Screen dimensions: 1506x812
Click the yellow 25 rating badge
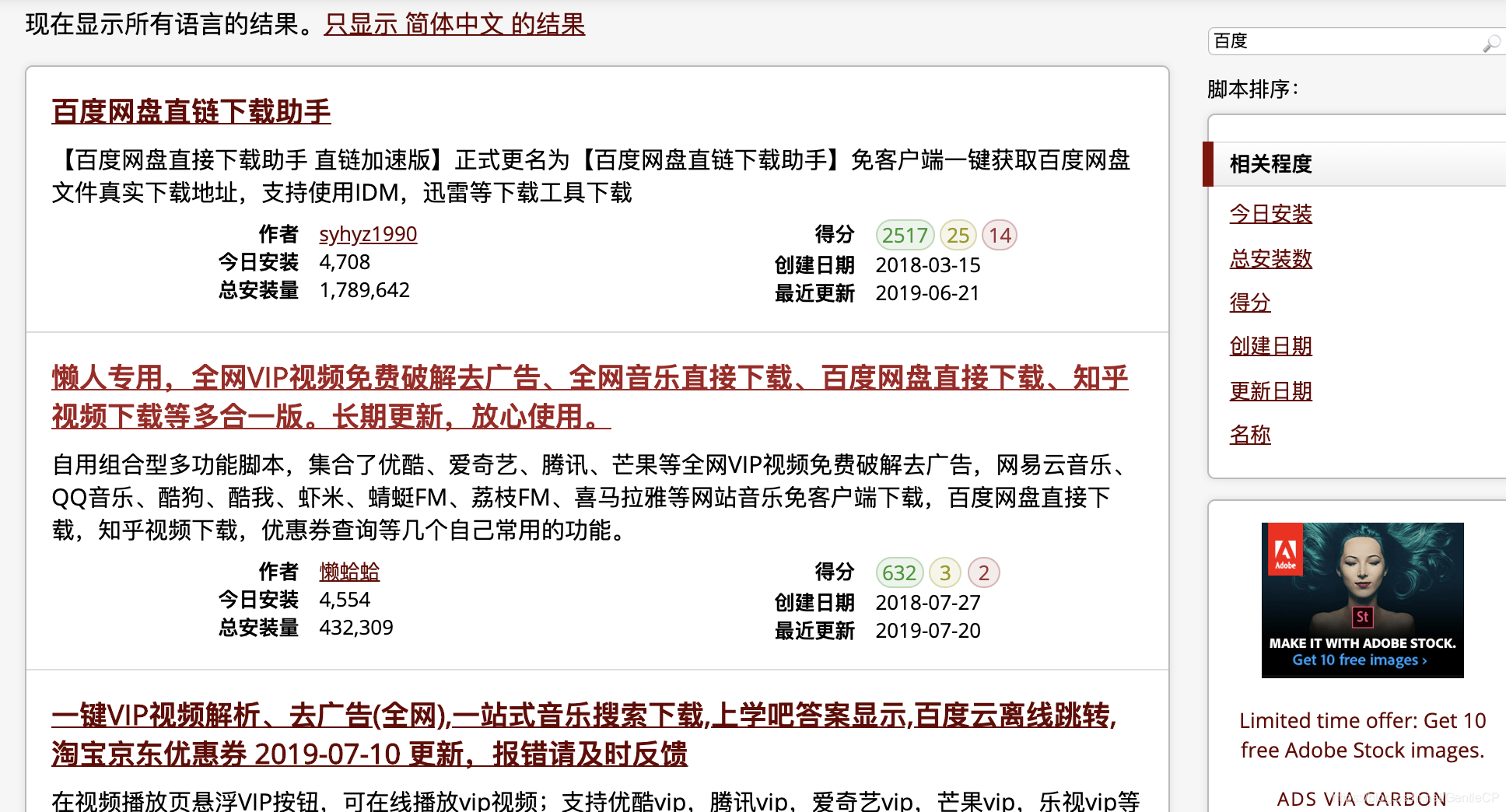point(958,235)
